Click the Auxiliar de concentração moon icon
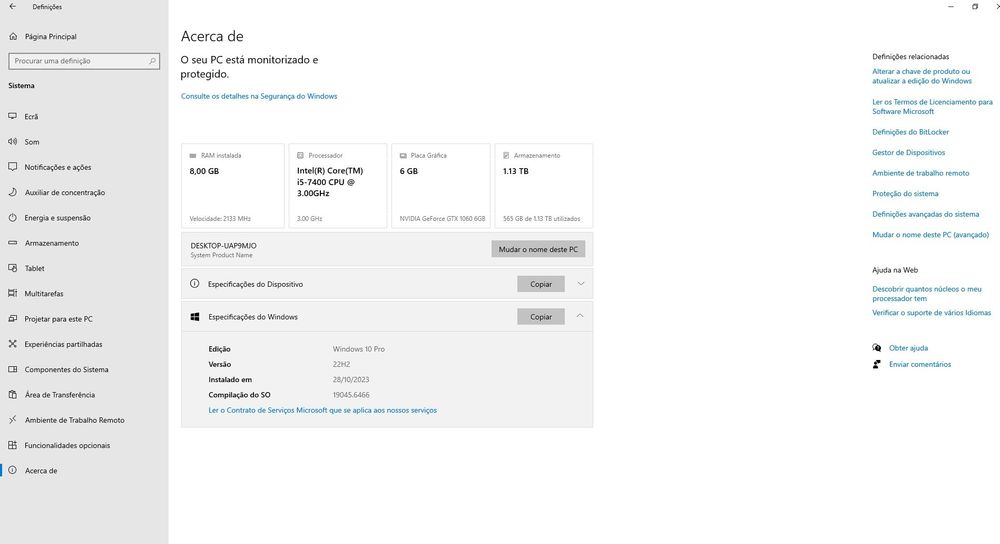The width and height of the screenshot is (1000, 544). coord(13,192)
